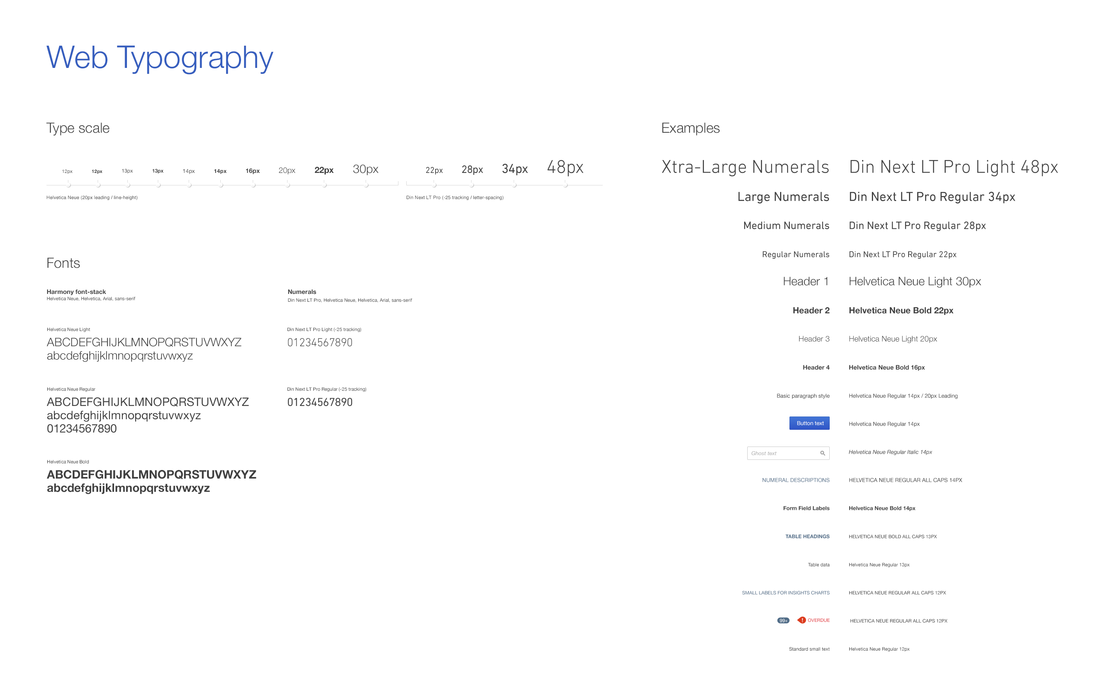Click the 'Helvetica Neue Bold' specimen caption
The image size is (1100, 687).
click(x=68, y=462)
